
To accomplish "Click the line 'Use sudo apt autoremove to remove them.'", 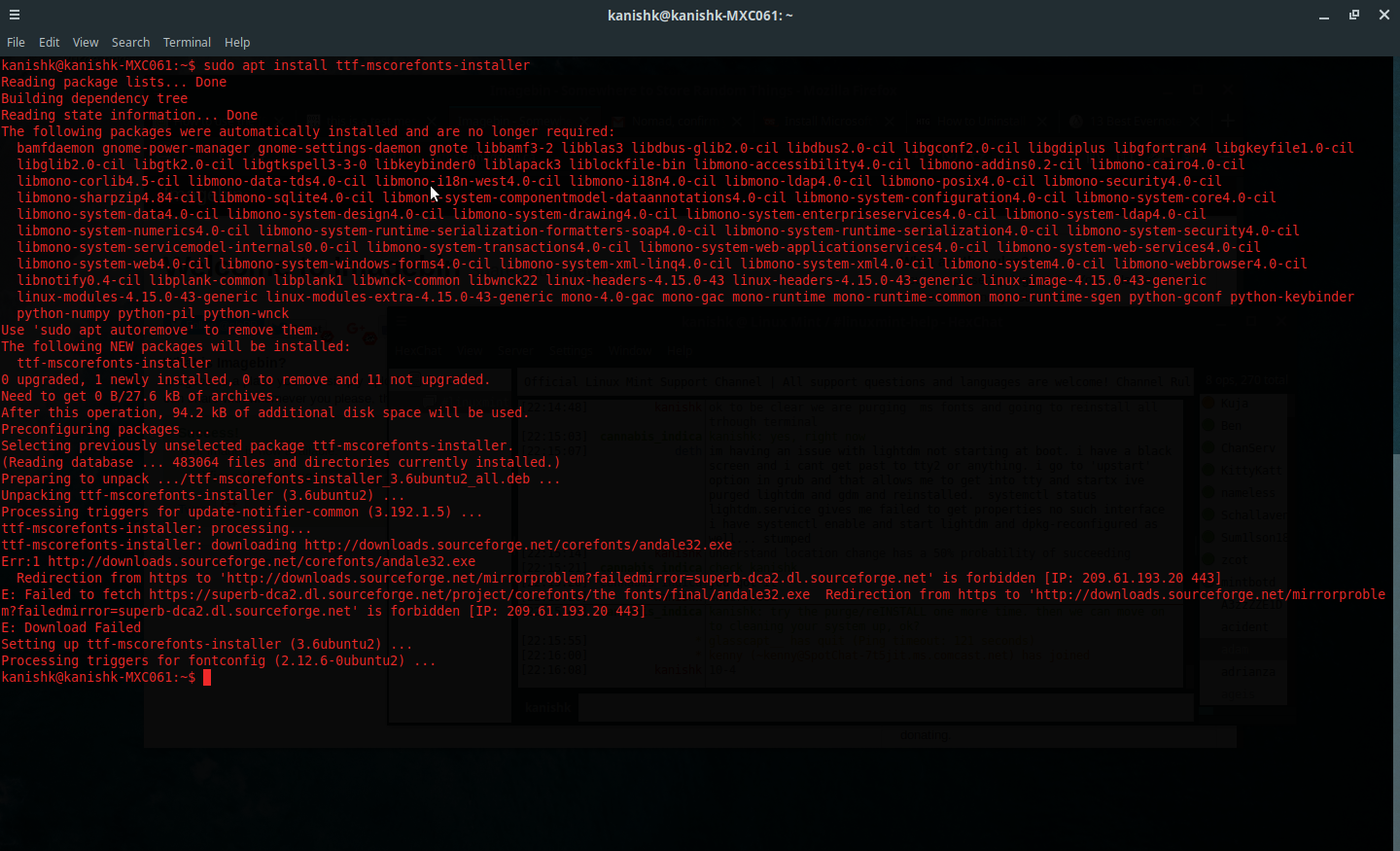I will (160, 330).
